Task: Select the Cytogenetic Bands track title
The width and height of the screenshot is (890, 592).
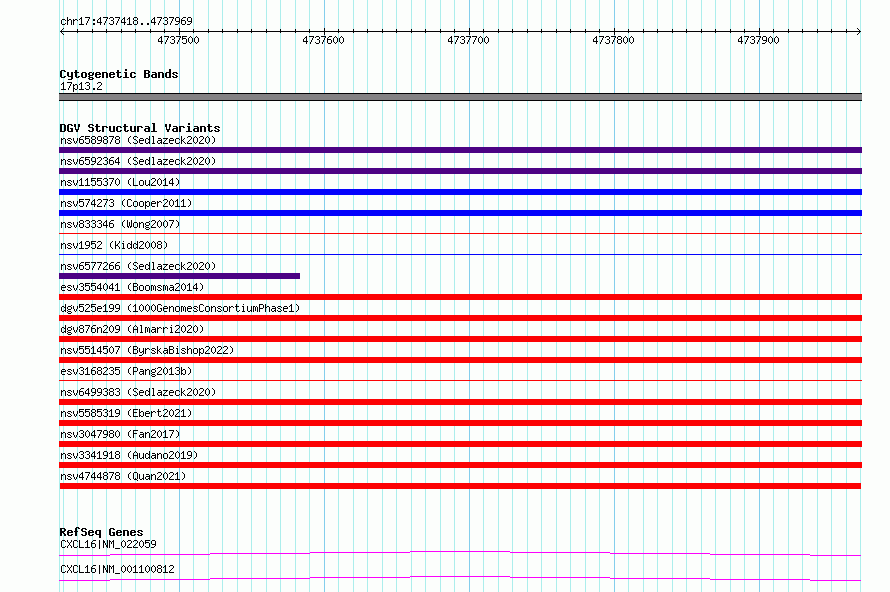Action: click(x=119, y=74)
